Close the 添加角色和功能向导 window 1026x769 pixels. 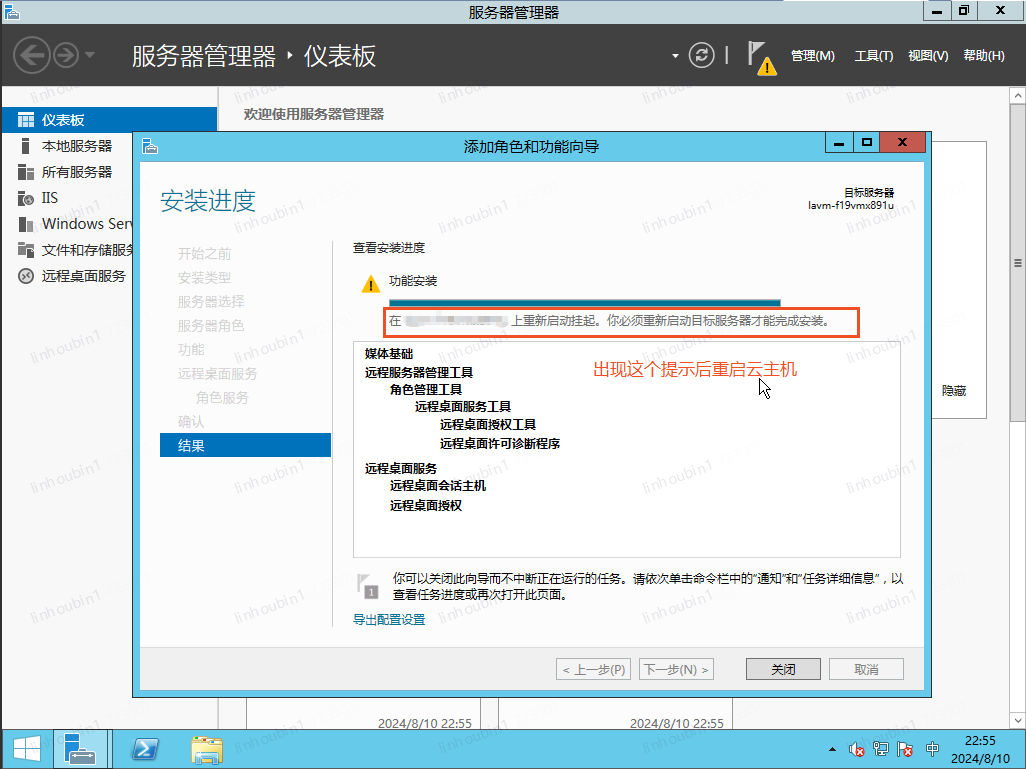pyautogui.click(x=902, y=143)
